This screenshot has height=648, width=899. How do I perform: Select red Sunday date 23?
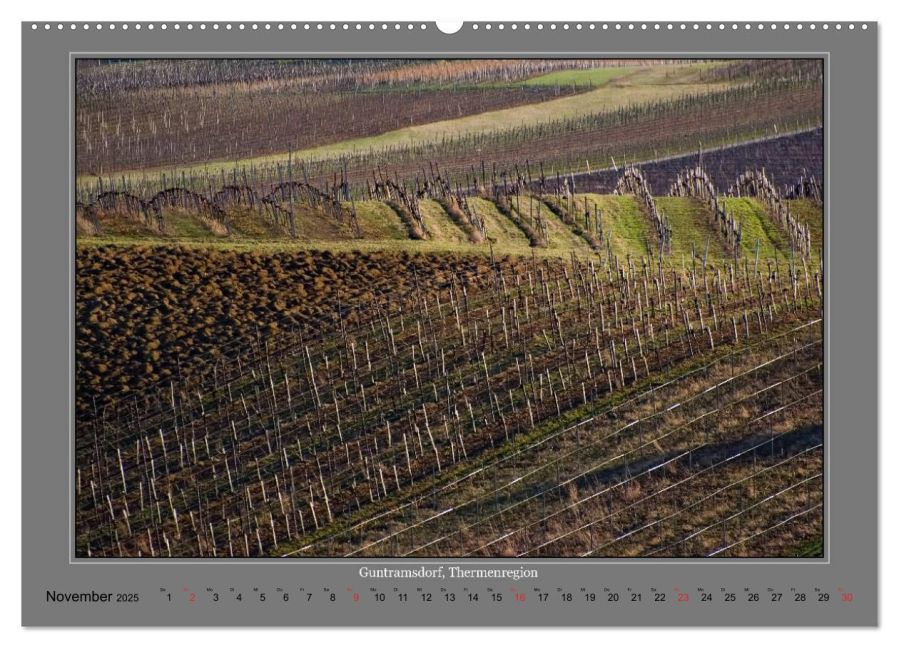683,598
